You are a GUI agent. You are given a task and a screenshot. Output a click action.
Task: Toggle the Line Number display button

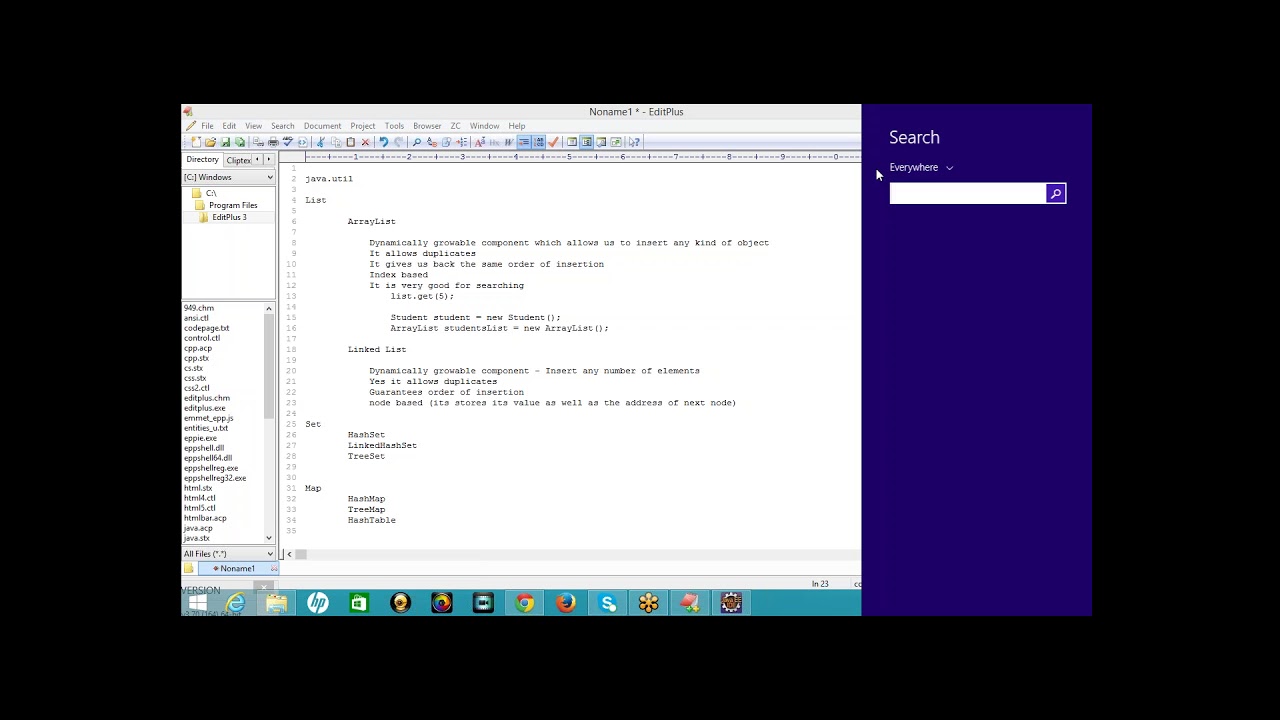[x=539, y=142]
